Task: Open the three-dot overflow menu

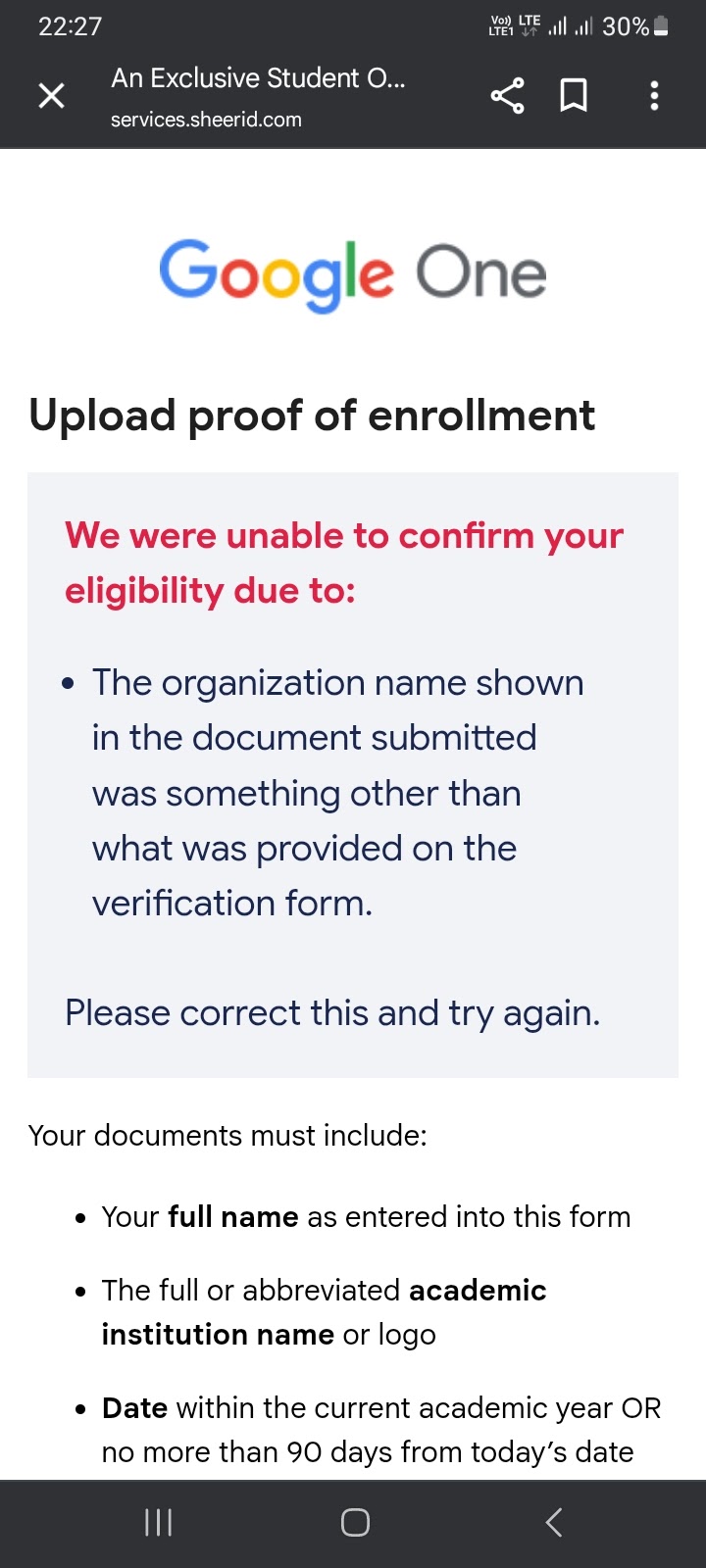Action: (654, 95)
